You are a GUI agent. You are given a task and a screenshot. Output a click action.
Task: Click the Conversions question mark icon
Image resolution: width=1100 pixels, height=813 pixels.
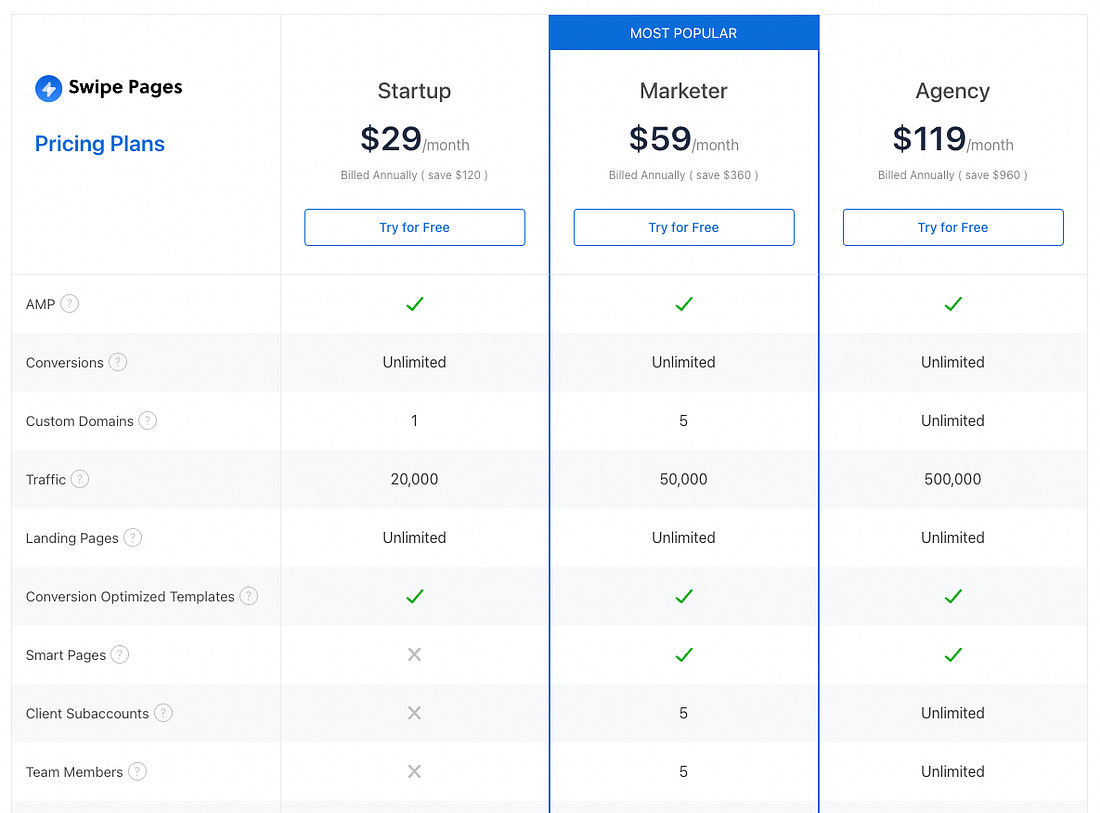coord(118,362)
